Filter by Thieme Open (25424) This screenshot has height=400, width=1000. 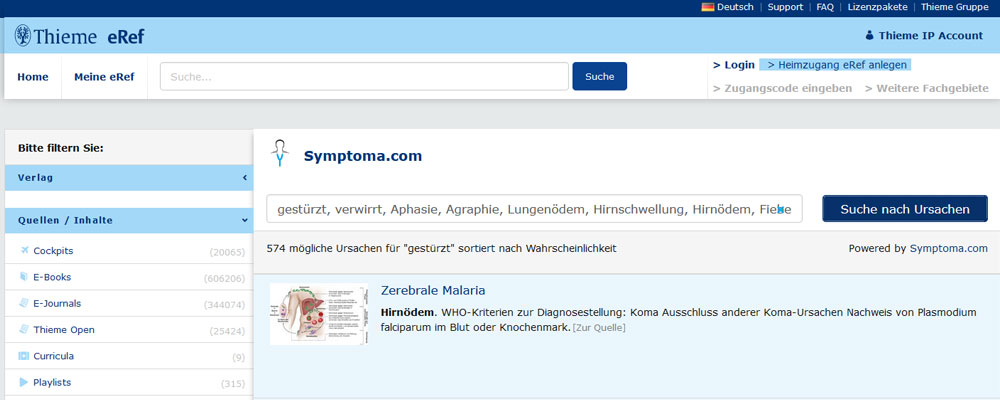[129, 330]
